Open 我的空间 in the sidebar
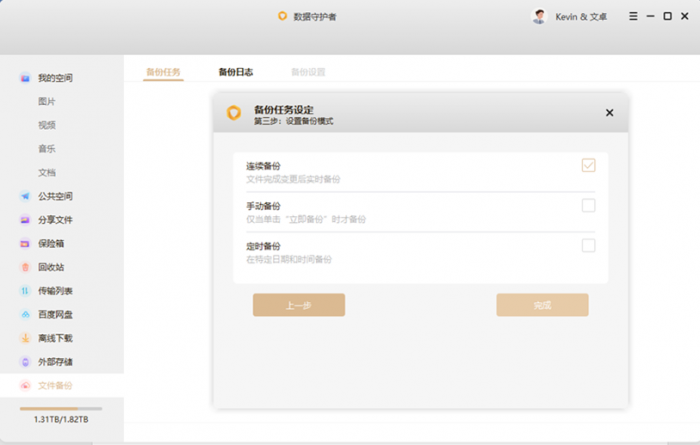 [54, 78]
